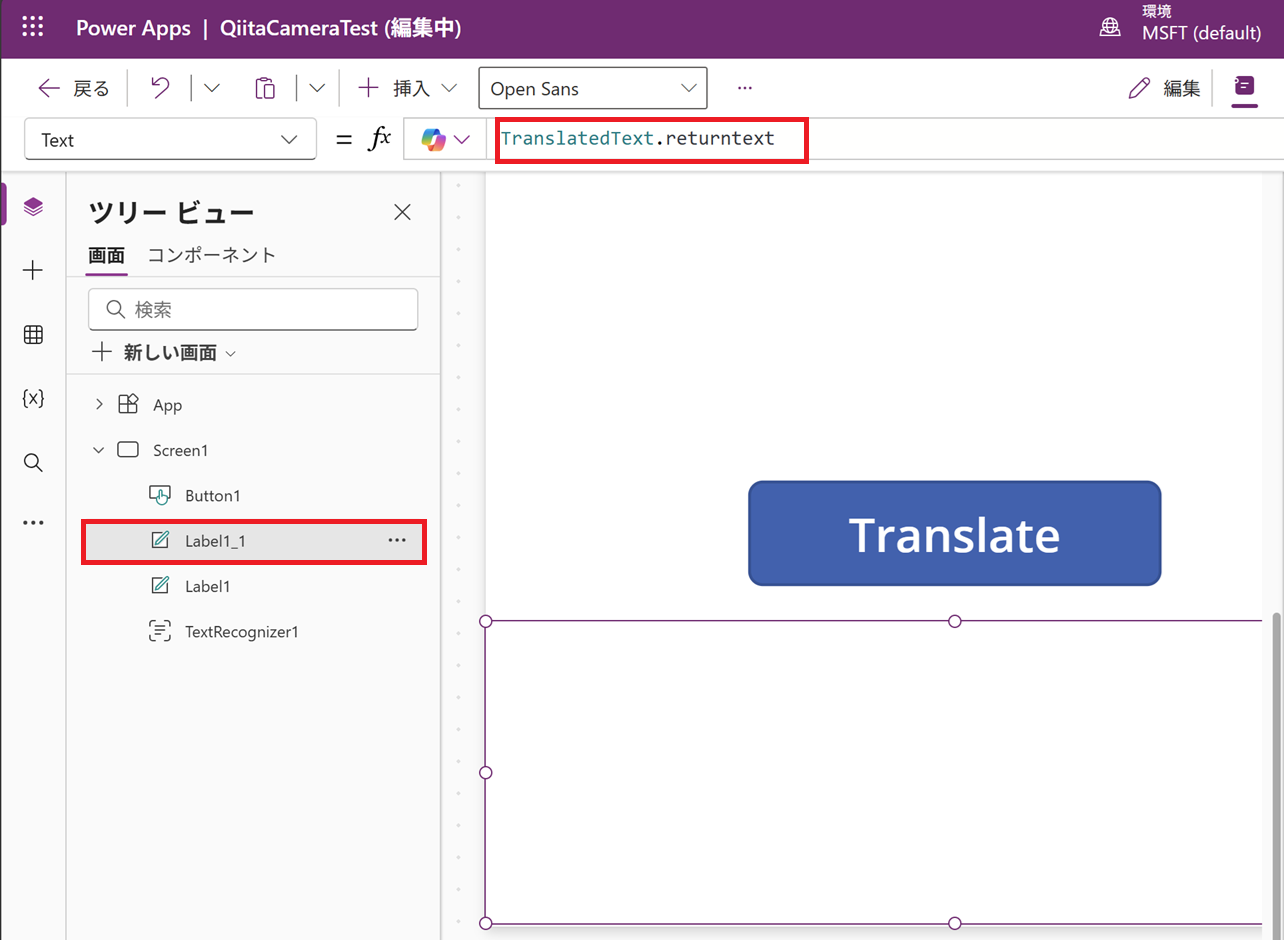
Task: Click the Power Apps brand title
Action: point(133,28)
